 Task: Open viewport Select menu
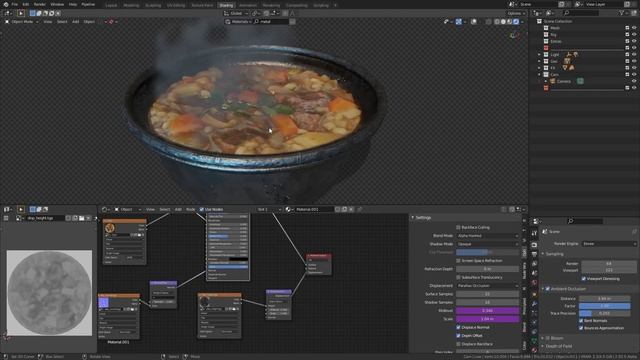coord(62,22)
